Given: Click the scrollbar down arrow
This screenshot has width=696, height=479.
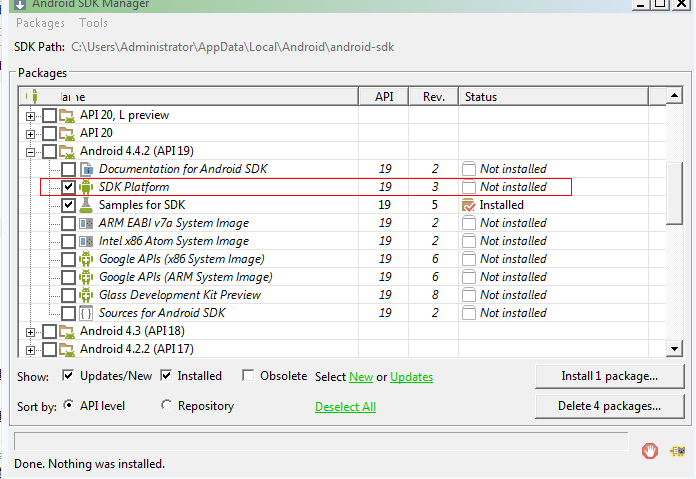Looking at the screenshot, I should coord(674,349).
